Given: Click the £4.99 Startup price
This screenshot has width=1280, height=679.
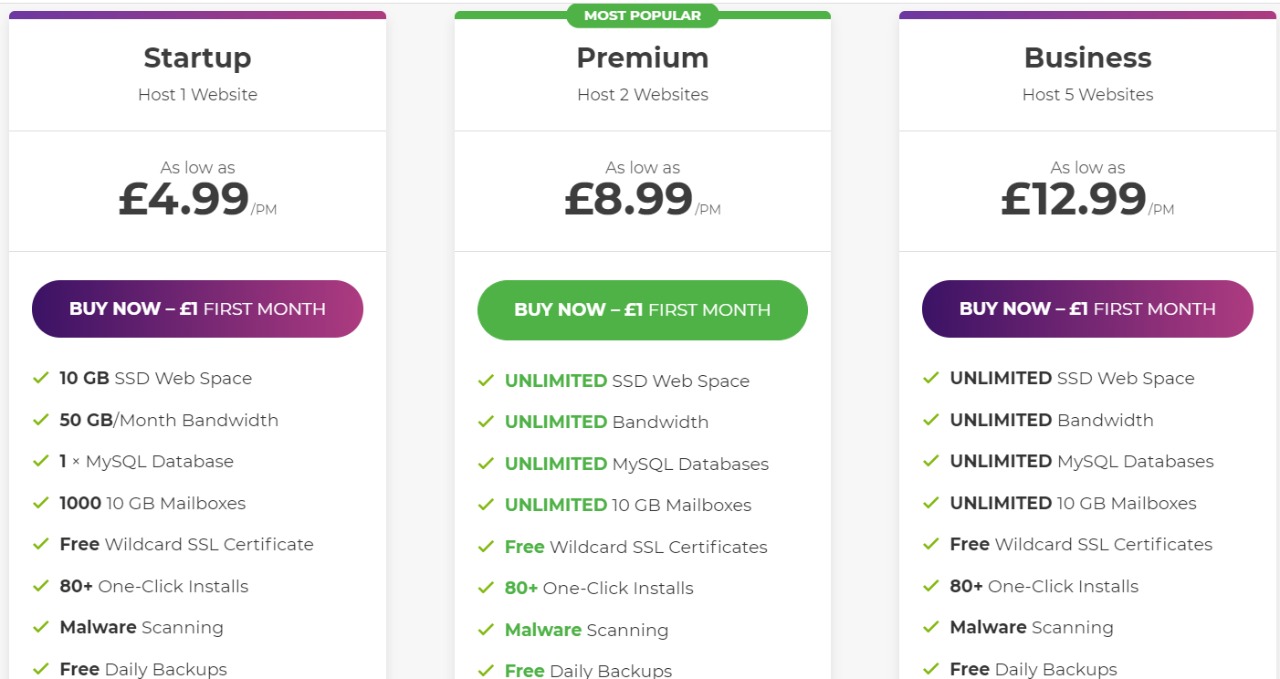Looking at the screenshot, I should click(x=185, y=198).
